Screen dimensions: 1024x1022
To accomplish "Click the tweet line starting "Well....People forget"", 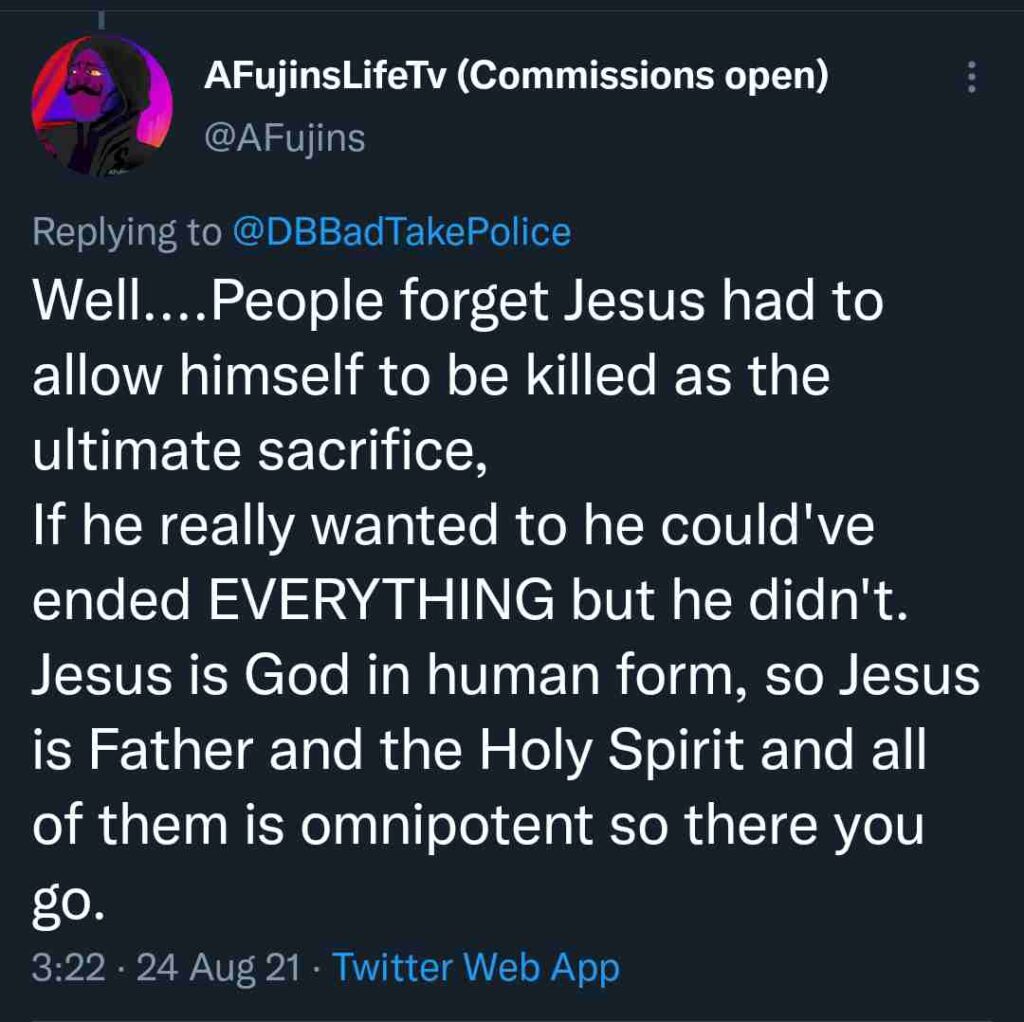I will (x=457, y=301).
